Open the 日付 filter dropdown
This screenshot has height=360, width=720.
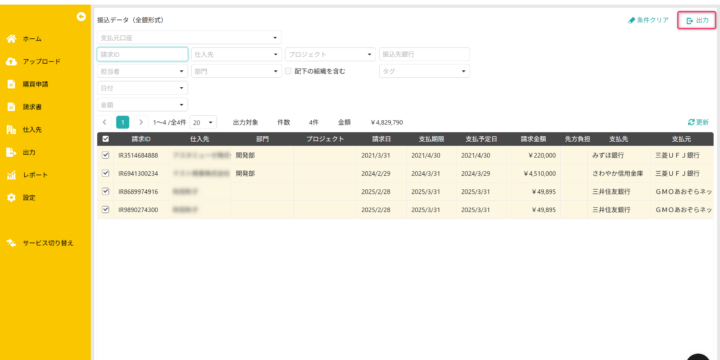142,88
